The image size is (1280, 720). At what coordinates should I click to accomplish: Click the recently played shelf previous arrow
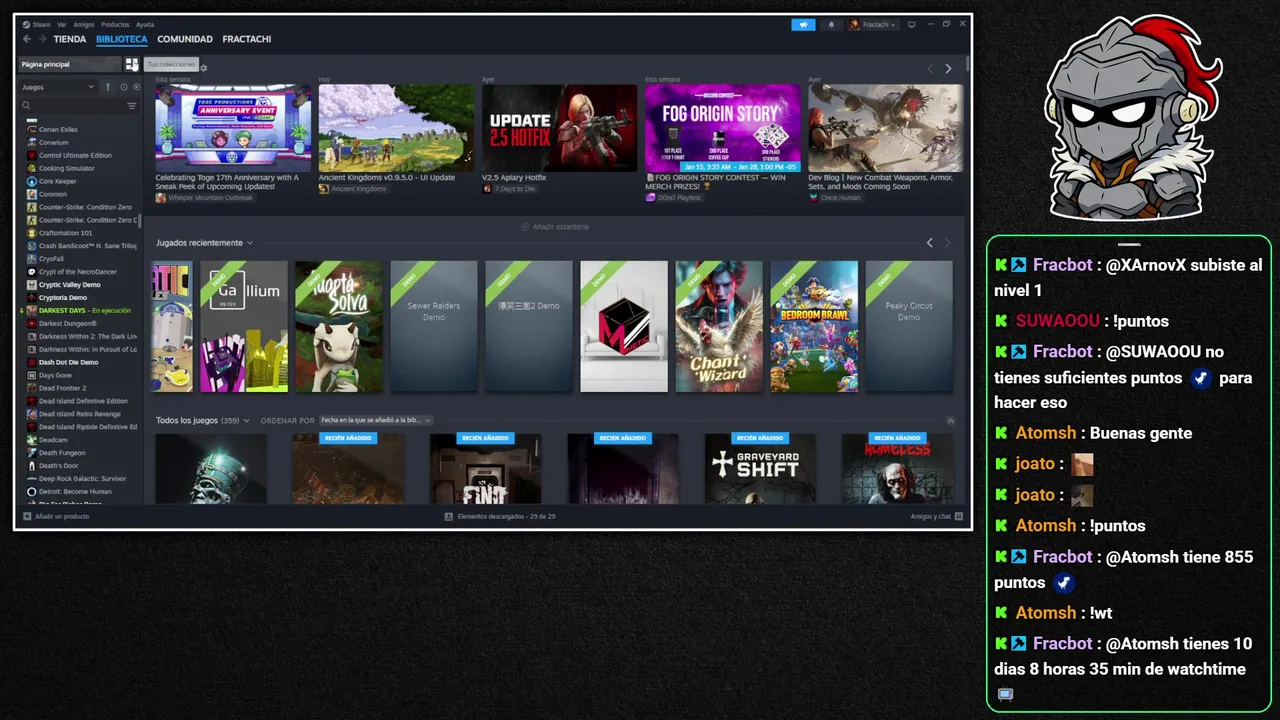[929, 243]
